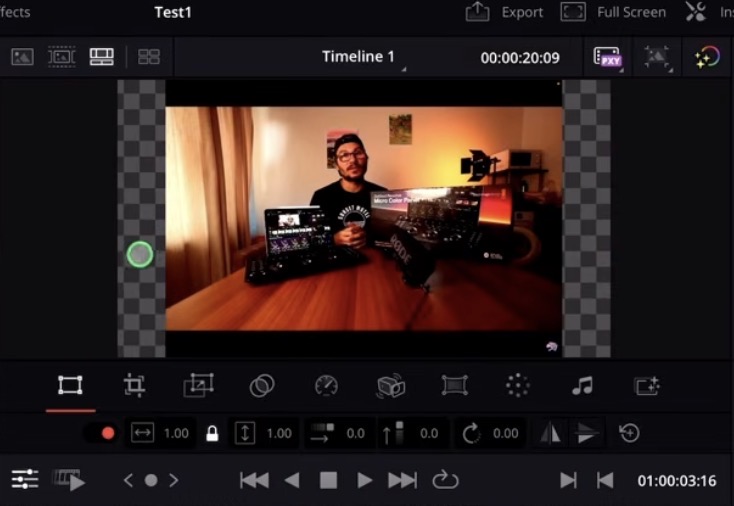Select the dotted circle Color tool

point(518,386)
